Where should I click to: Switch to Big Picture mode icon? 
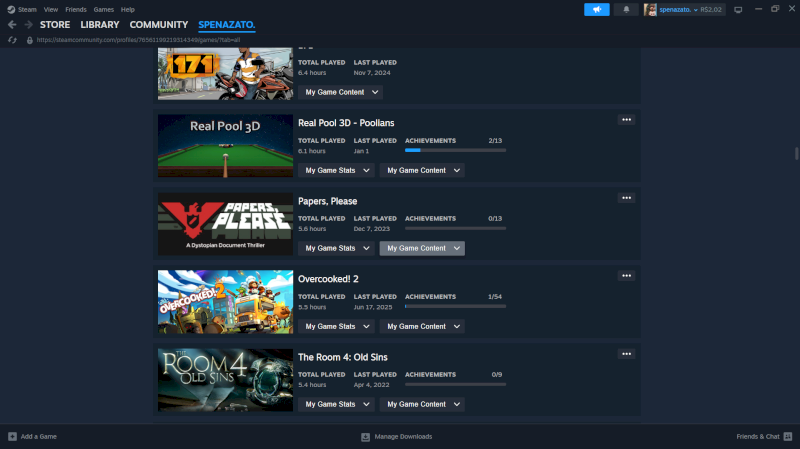click(738, 10)
